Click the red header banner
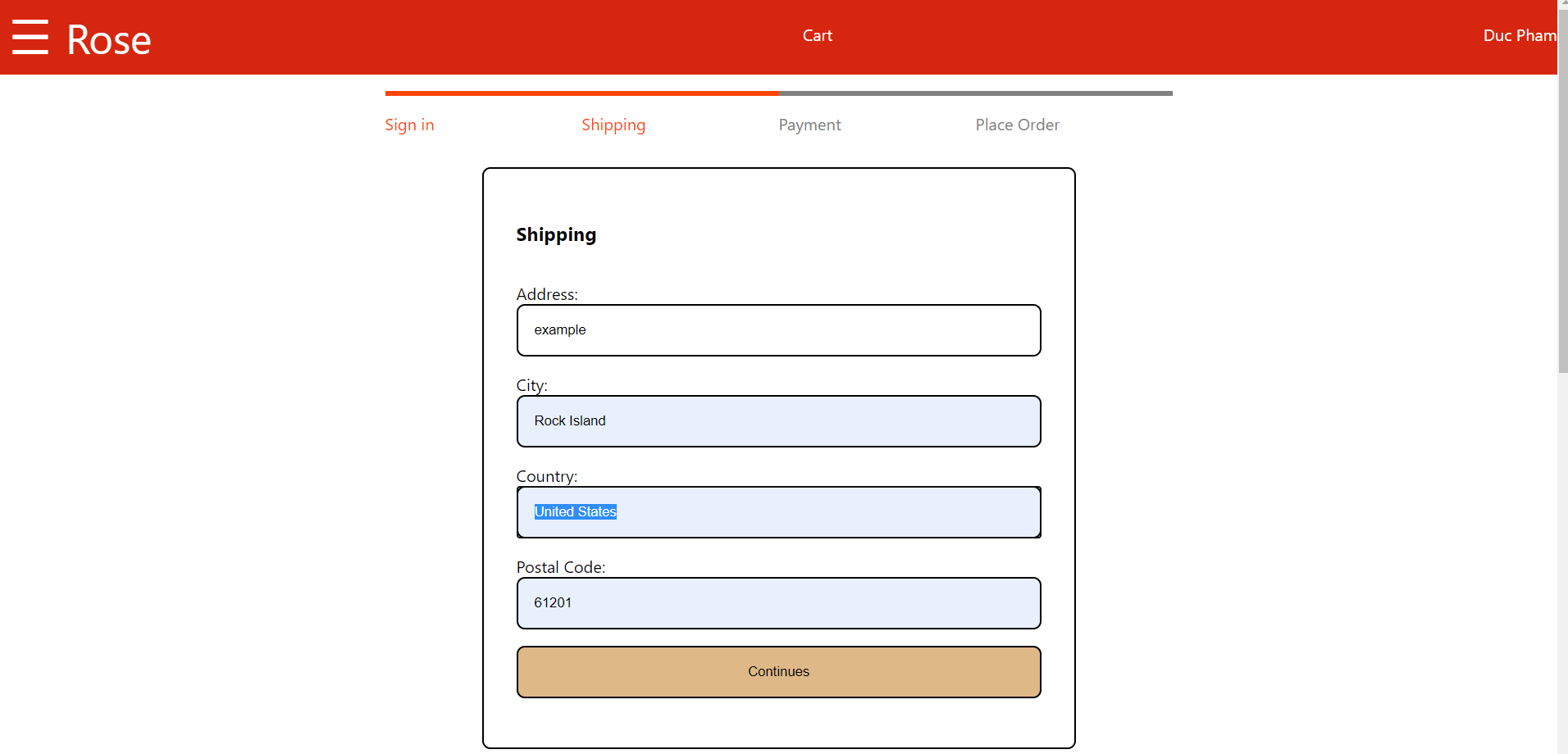 pyautogui.click(x=492, y=37)
